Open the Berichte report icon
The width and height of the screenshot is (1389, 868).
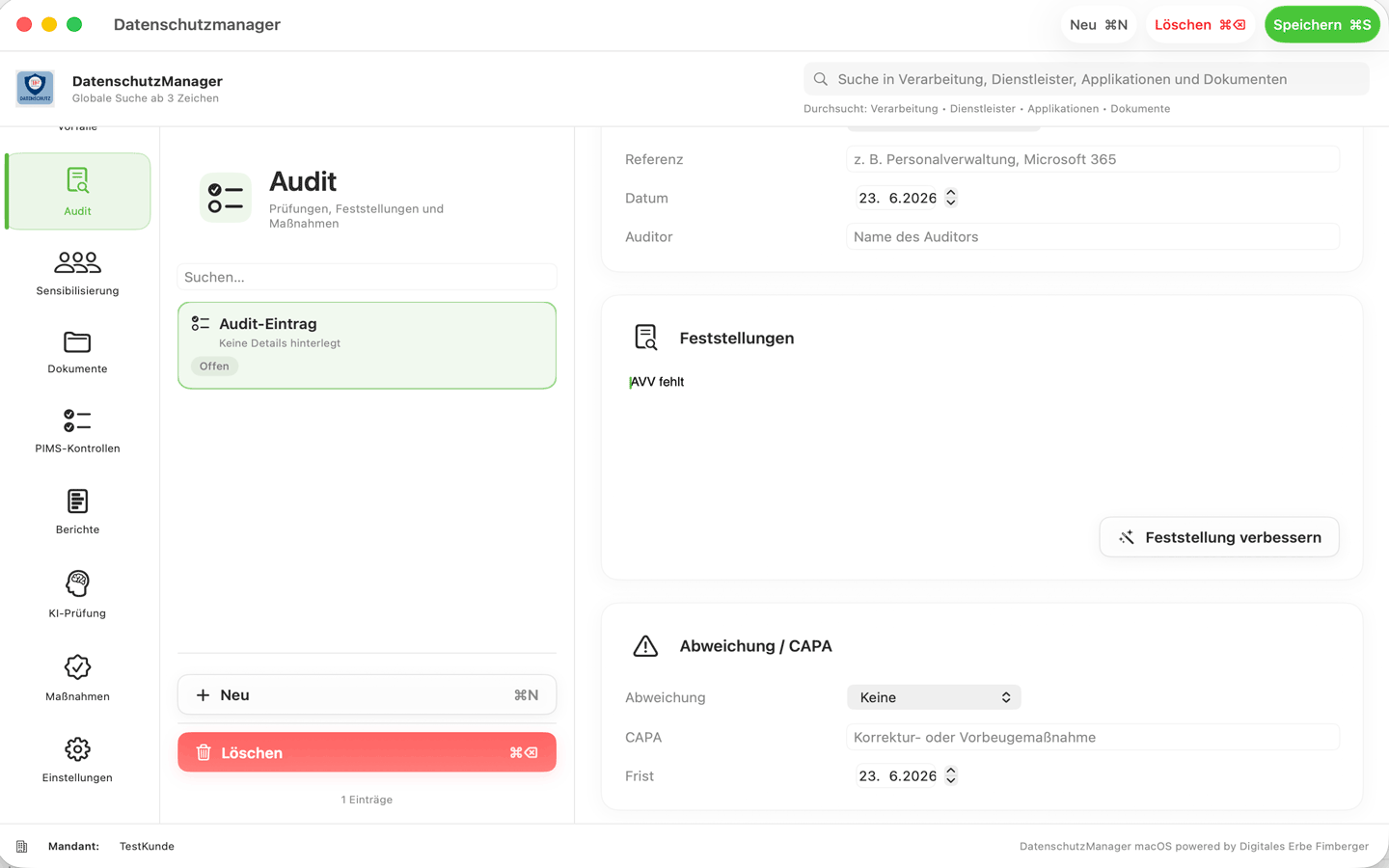pyautogui.click(x=77, y=502)
